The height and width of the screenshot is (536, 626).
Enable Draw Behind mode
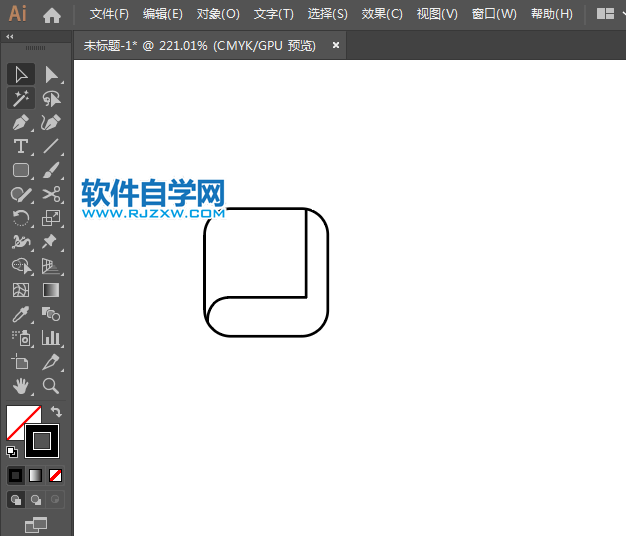pos(36,500)
